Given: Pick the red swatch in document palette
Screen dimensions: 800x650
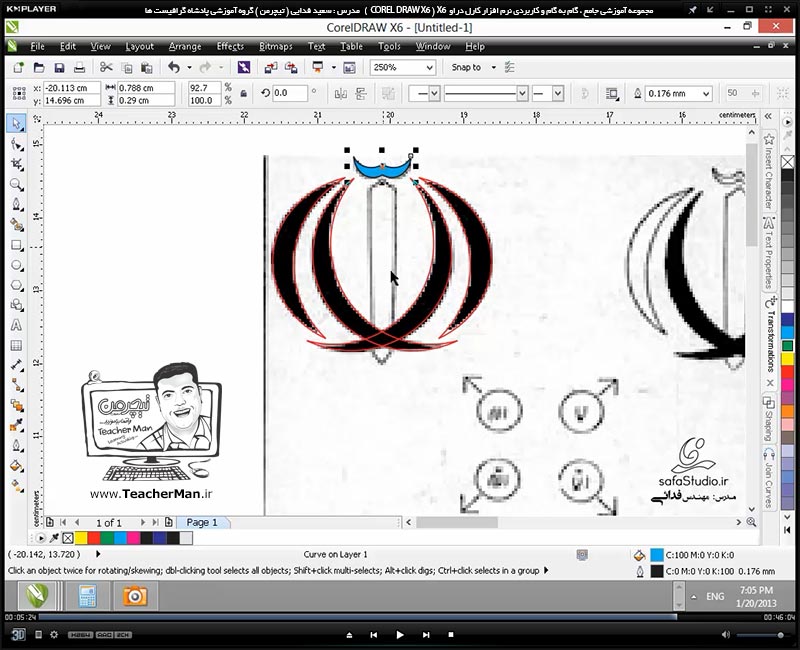Looking at the screenshot, I should (94, 538).
